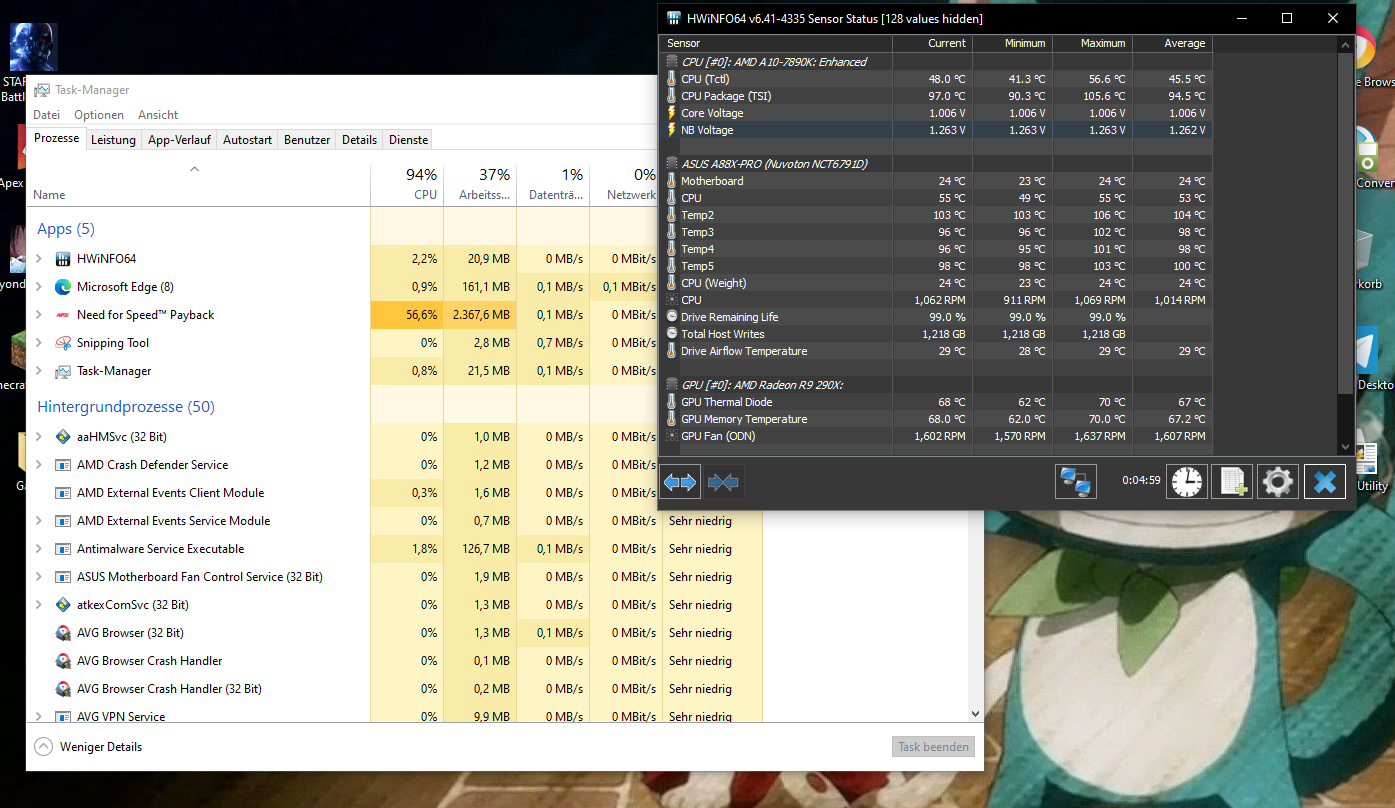Switch to the Dienste tab

tap(409, 140)
